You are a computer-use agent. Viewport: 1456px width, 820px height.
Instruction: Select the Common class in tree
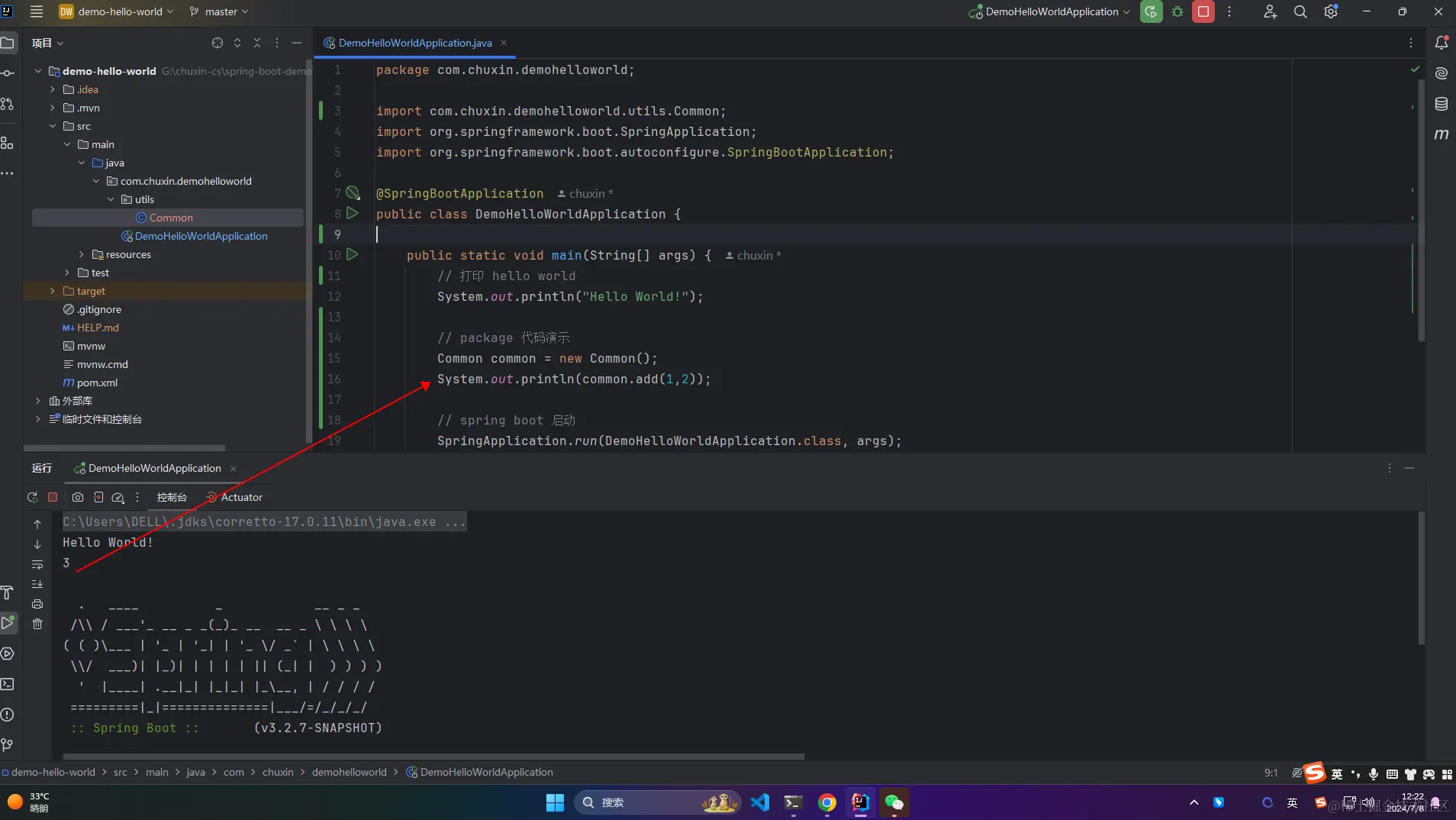168,218
